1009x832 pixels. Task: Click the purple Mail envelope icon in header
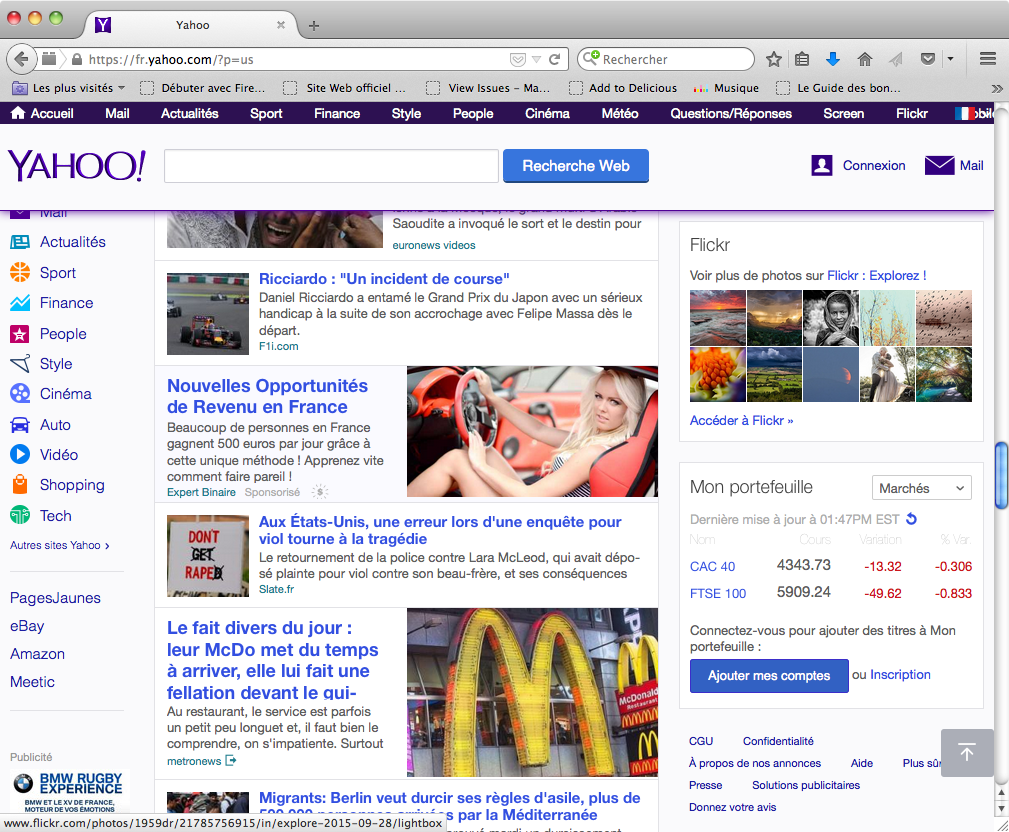(940, 165)
